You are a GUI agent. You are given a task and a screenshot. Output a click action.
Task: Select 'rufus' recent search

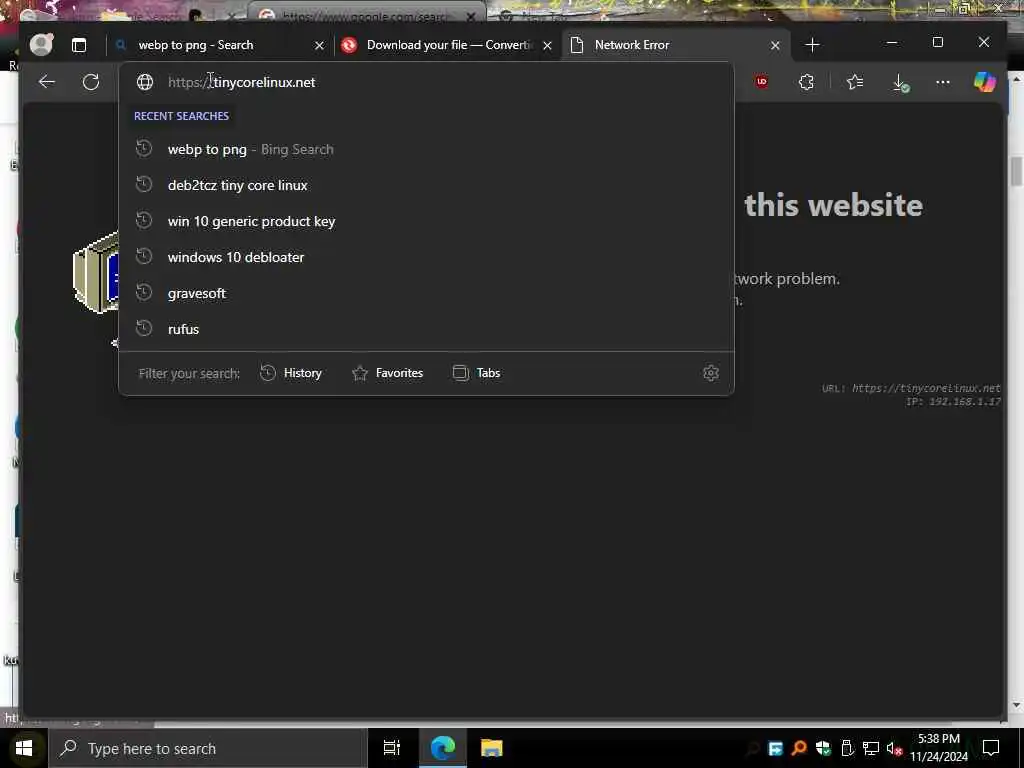click(x=426, y=329)
